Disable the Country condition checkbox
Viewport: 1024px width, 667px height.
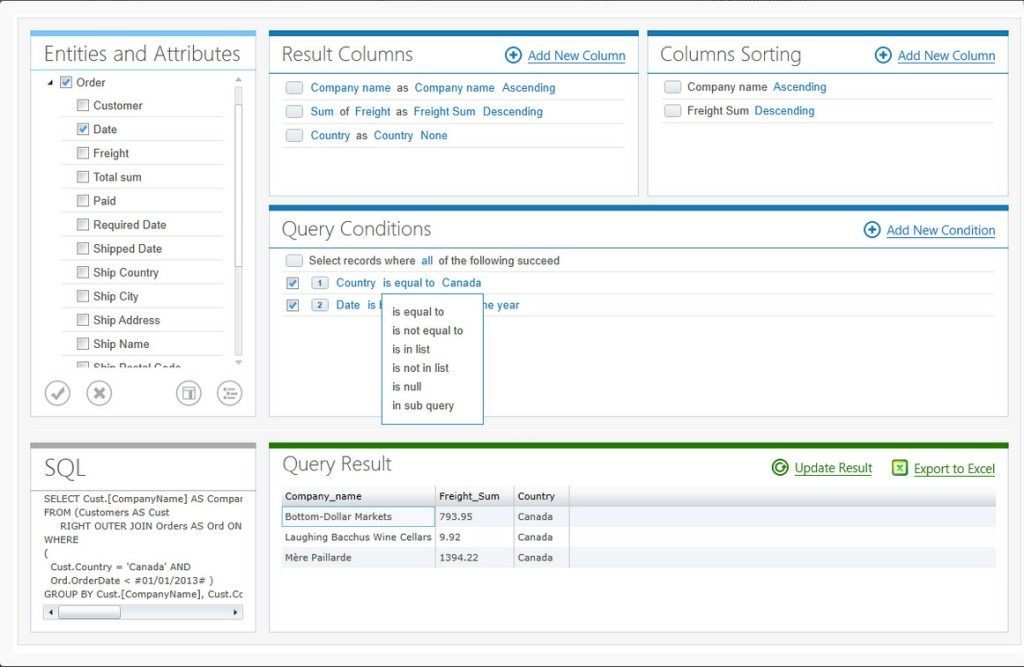[x=293, y=283]
